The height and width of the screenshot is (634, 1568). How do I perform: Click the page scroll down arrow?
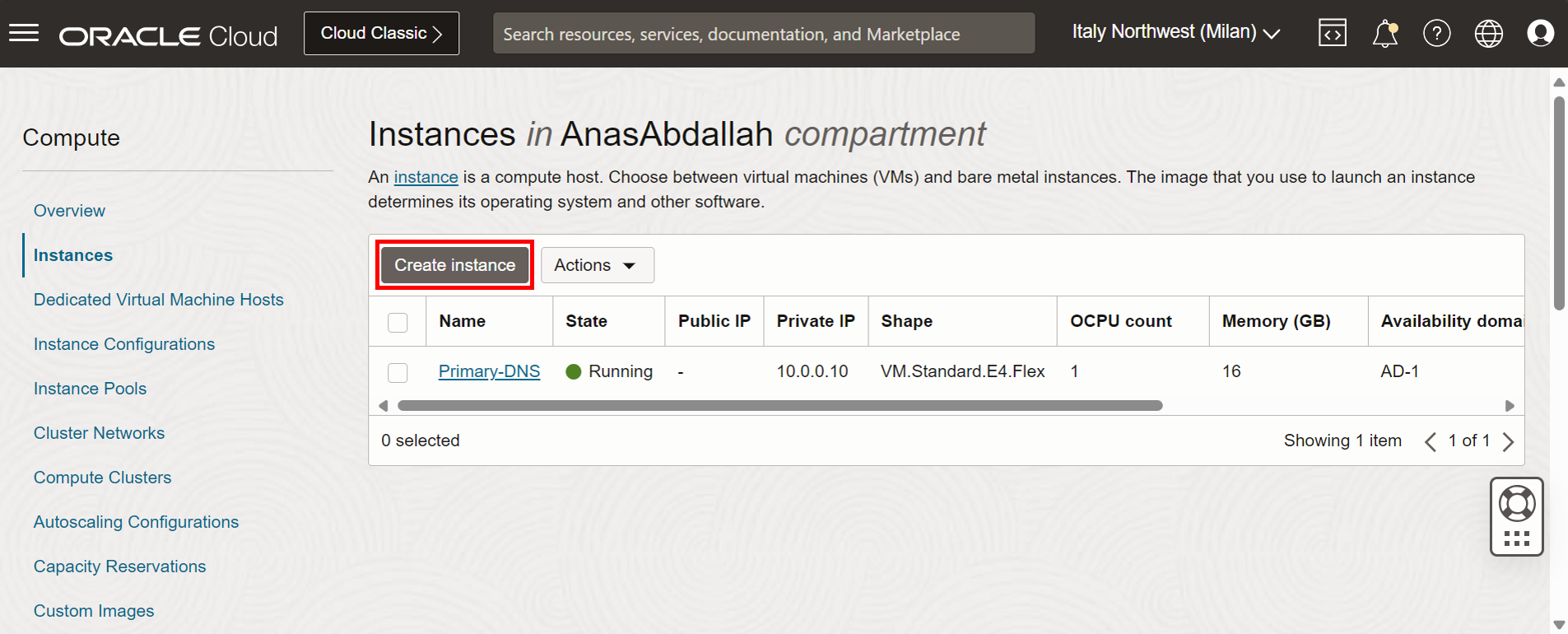click(1559, 625)
